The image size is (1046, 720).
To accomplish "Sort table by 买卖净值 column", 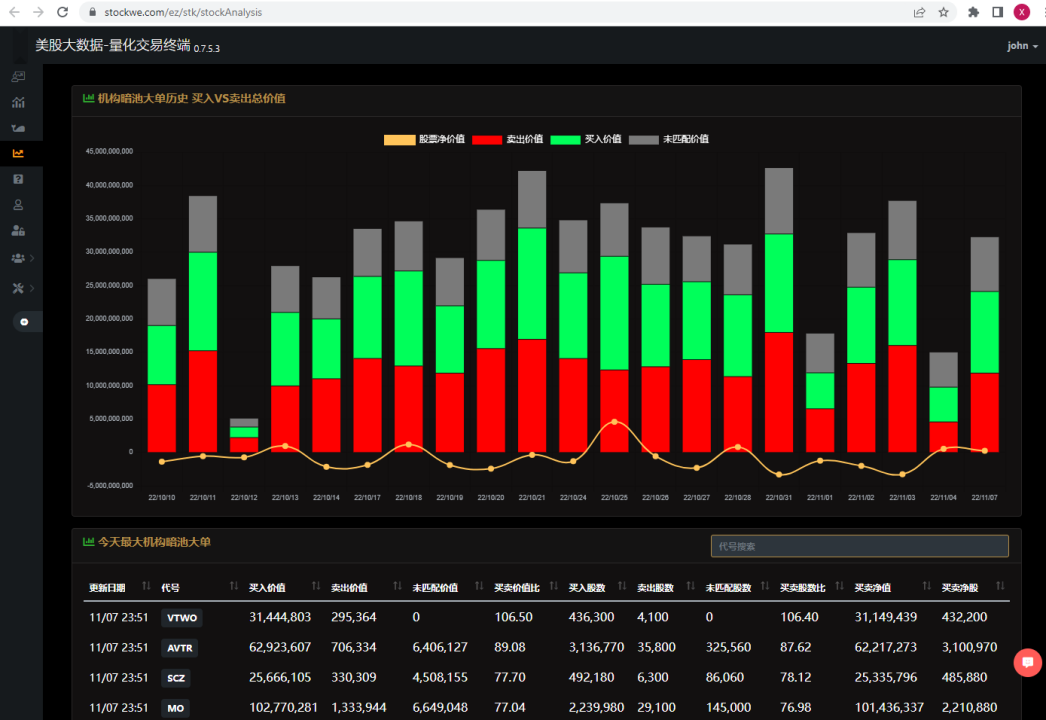I will 893,587.
